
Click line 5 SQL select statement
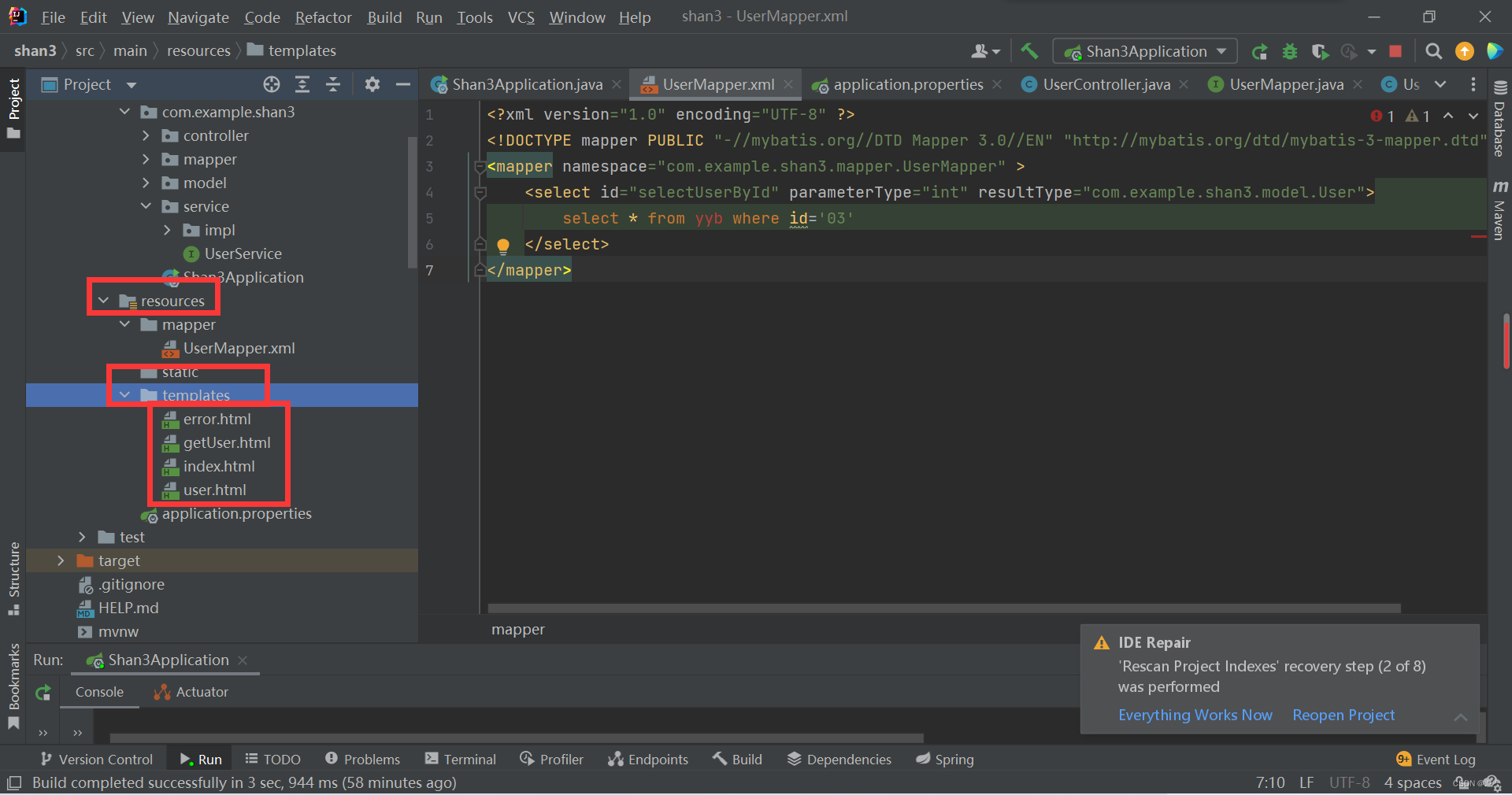[708, 219]
